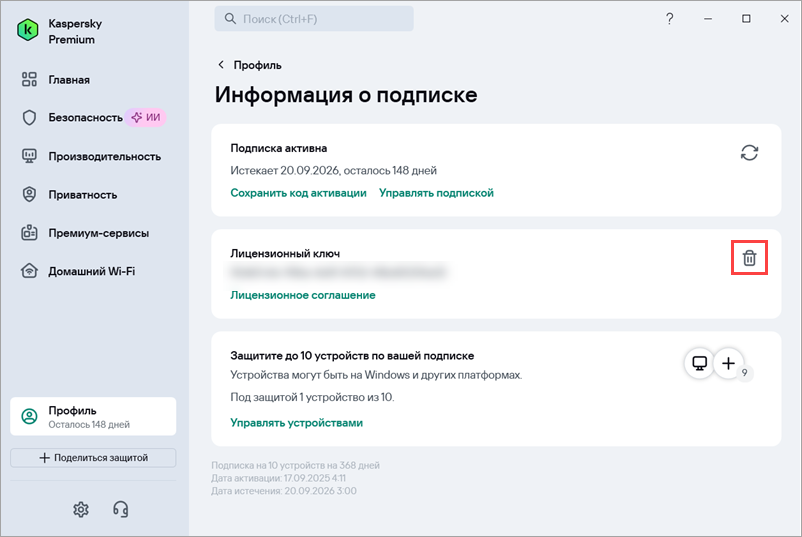Viewport: 802px width, 537px height.
Task: Click the text Под защитой 1 устройство из 10
Action: coord(312,397)
